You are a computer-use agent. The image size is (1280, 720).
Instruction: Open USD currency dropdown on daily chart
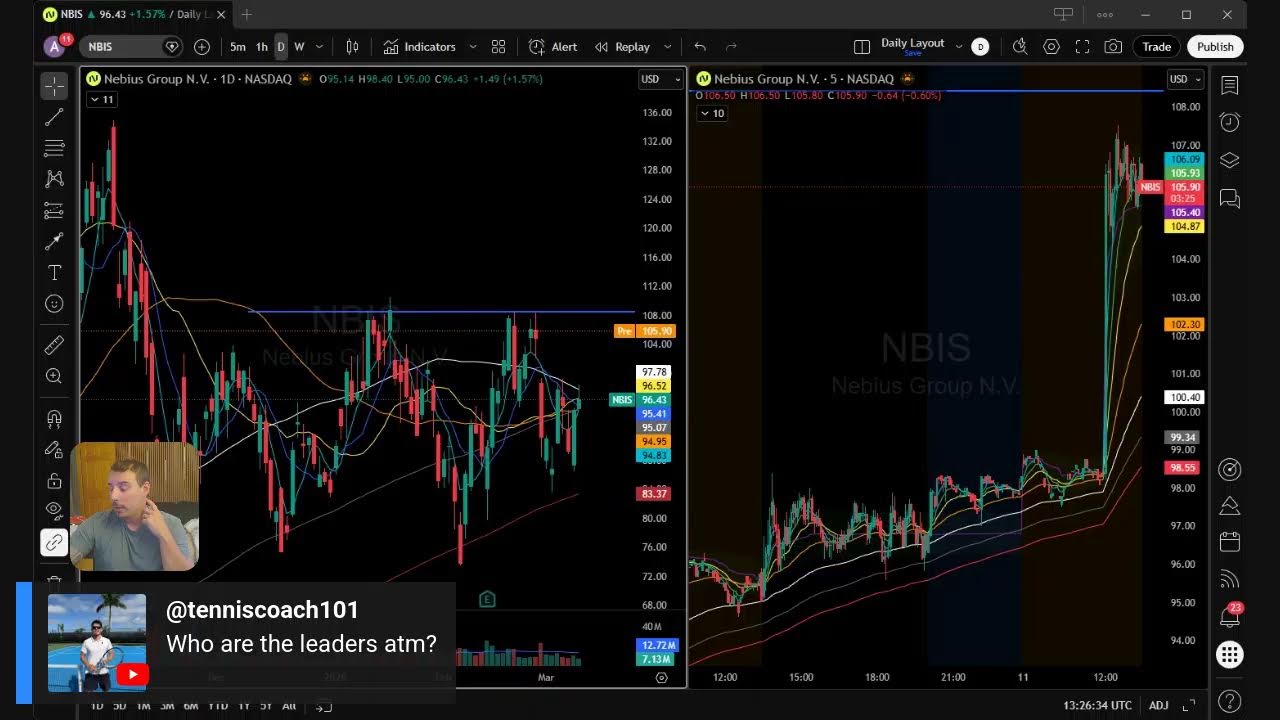[660, 79]
